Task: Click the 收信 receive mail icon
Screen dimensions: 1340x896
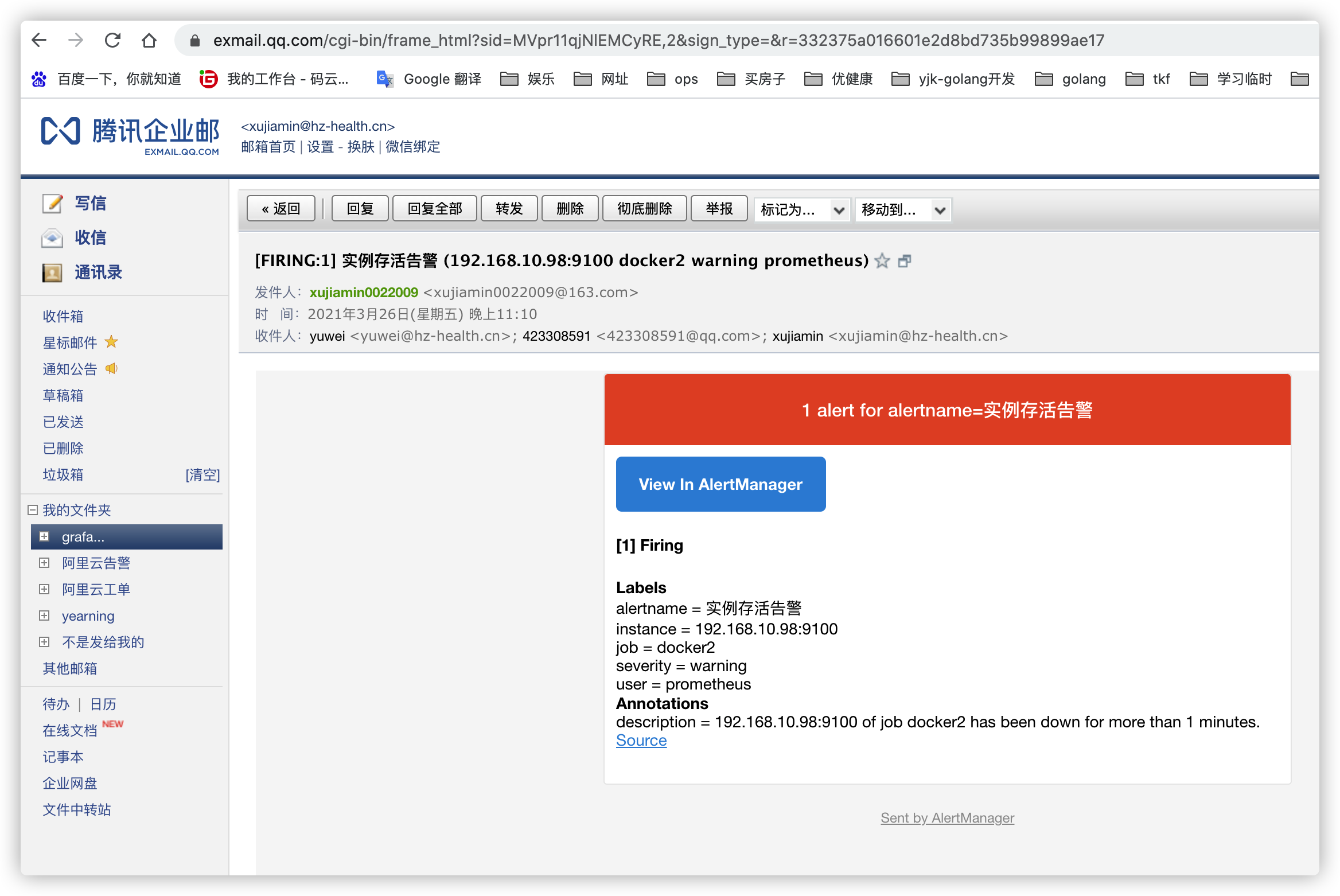Action: point(52,237)
